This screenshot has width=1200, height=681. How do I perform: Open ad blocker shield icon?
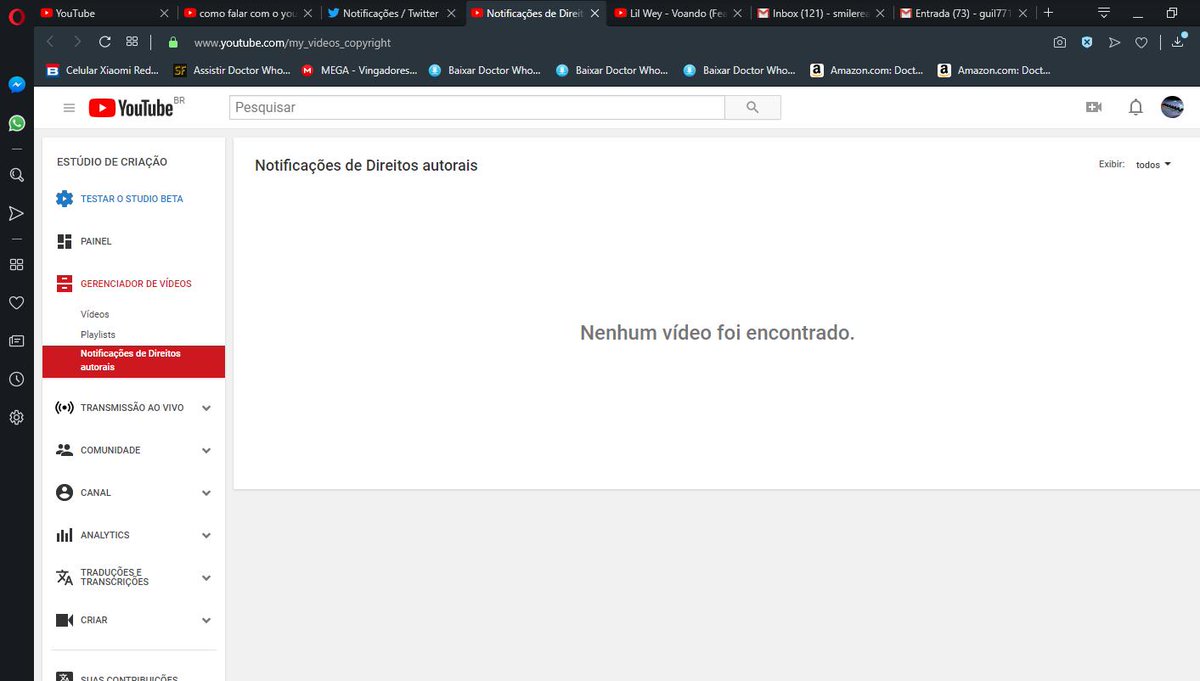pyautogui.click(x=1087, y=43)
